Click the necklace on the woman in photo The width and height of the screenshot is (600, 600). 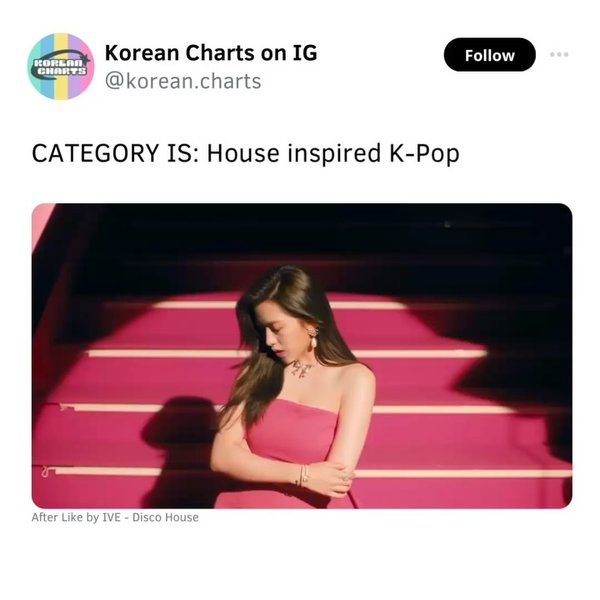[302, 368]
